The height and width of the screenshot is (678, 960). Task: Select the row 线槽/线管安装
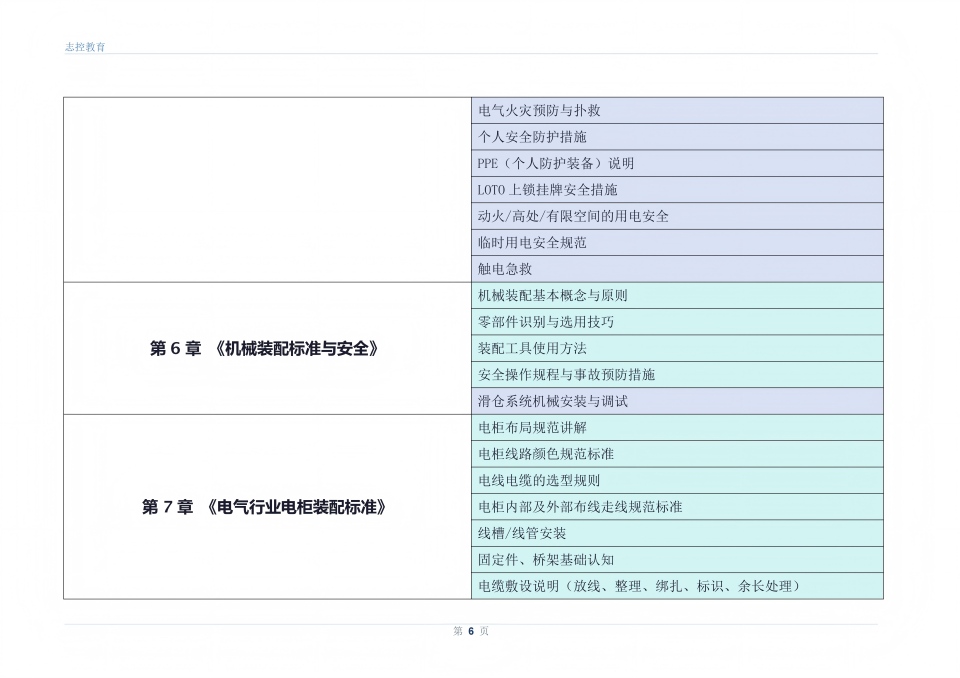(x=677, y=533)
